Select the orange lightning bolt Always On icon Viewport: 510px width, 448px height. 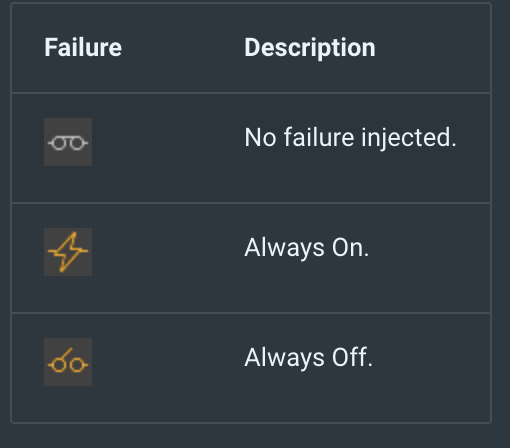(x=68, y=252)
